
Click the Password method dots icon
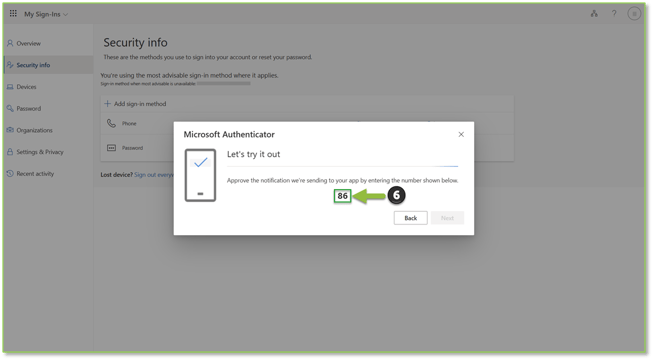point(111,148)
